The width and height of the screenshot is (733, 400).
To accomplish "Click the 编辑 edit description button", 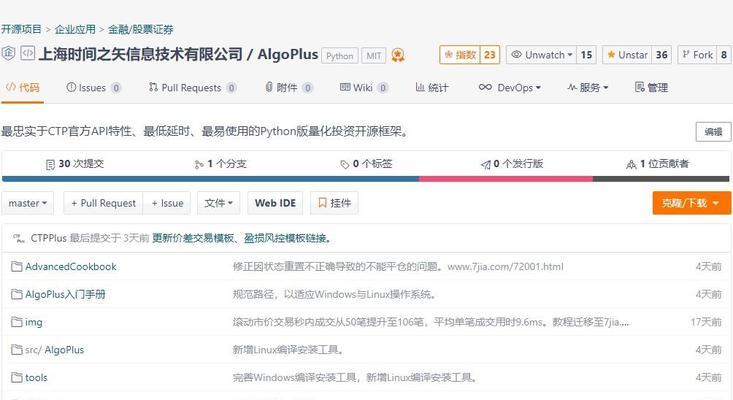I will coord(713,132).
